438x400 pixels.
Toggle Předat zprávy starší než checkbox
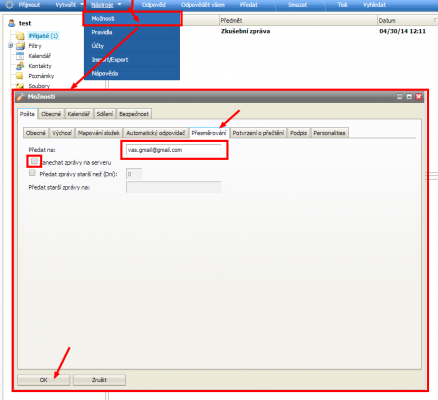(32, 173)
